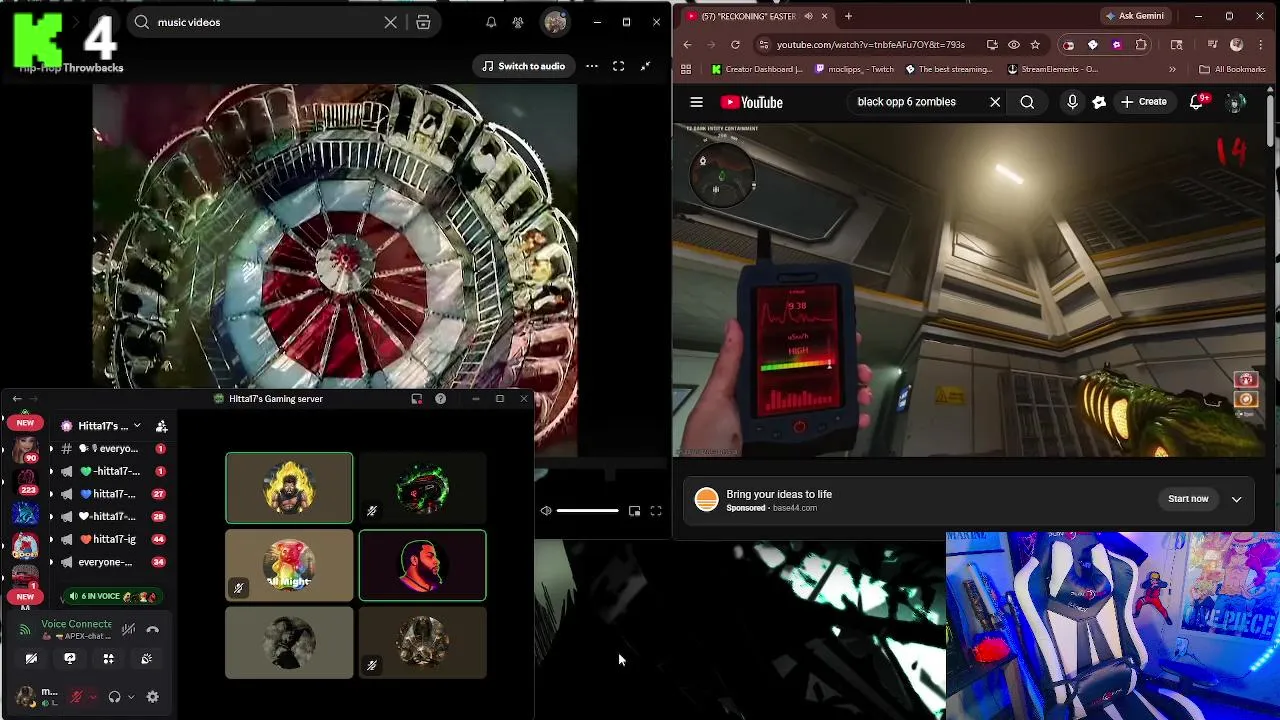Open Spotify miniplayer icon
Screen dimensions: 1280x720
tap(634, 511)
